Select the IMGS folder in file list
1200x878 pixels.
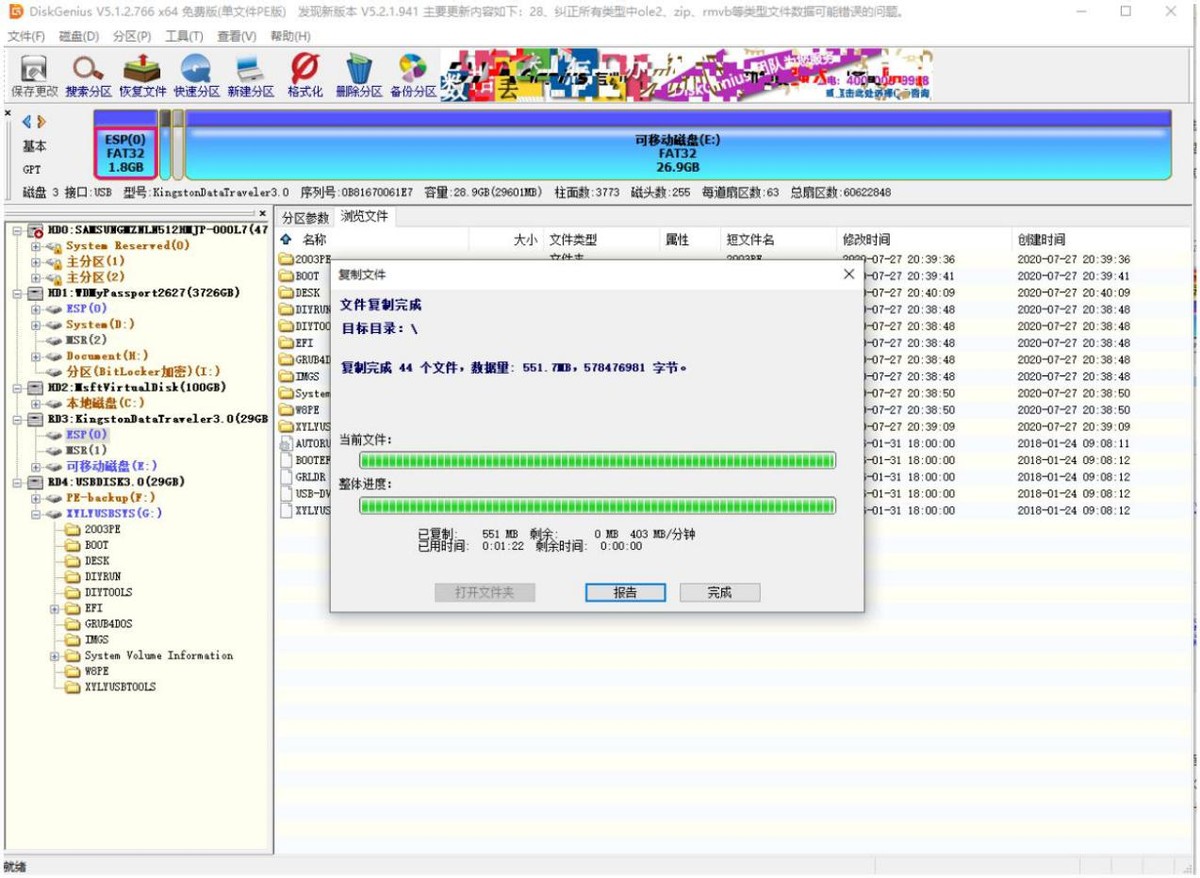[x=307, y=377]
